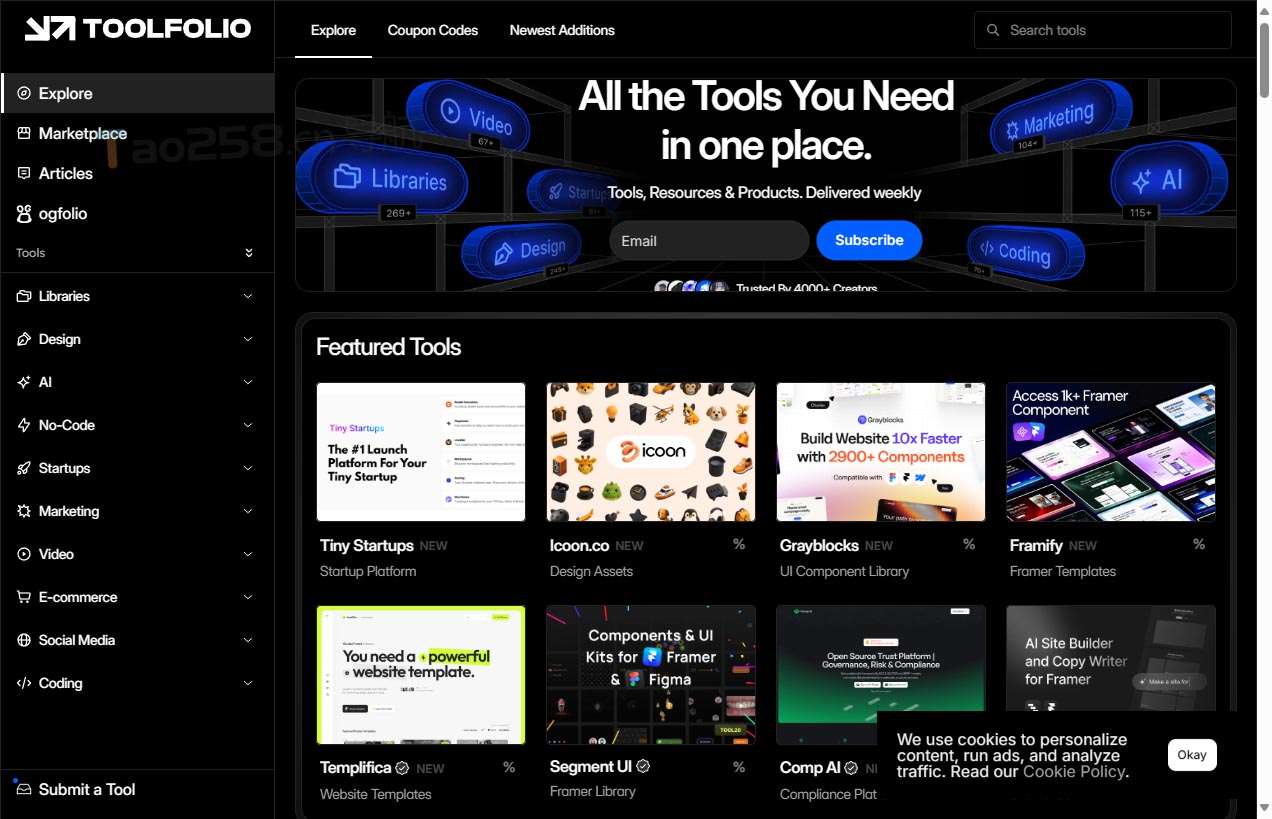
Task: Expand the Social Media category chevron
Action: coord(248,640)
